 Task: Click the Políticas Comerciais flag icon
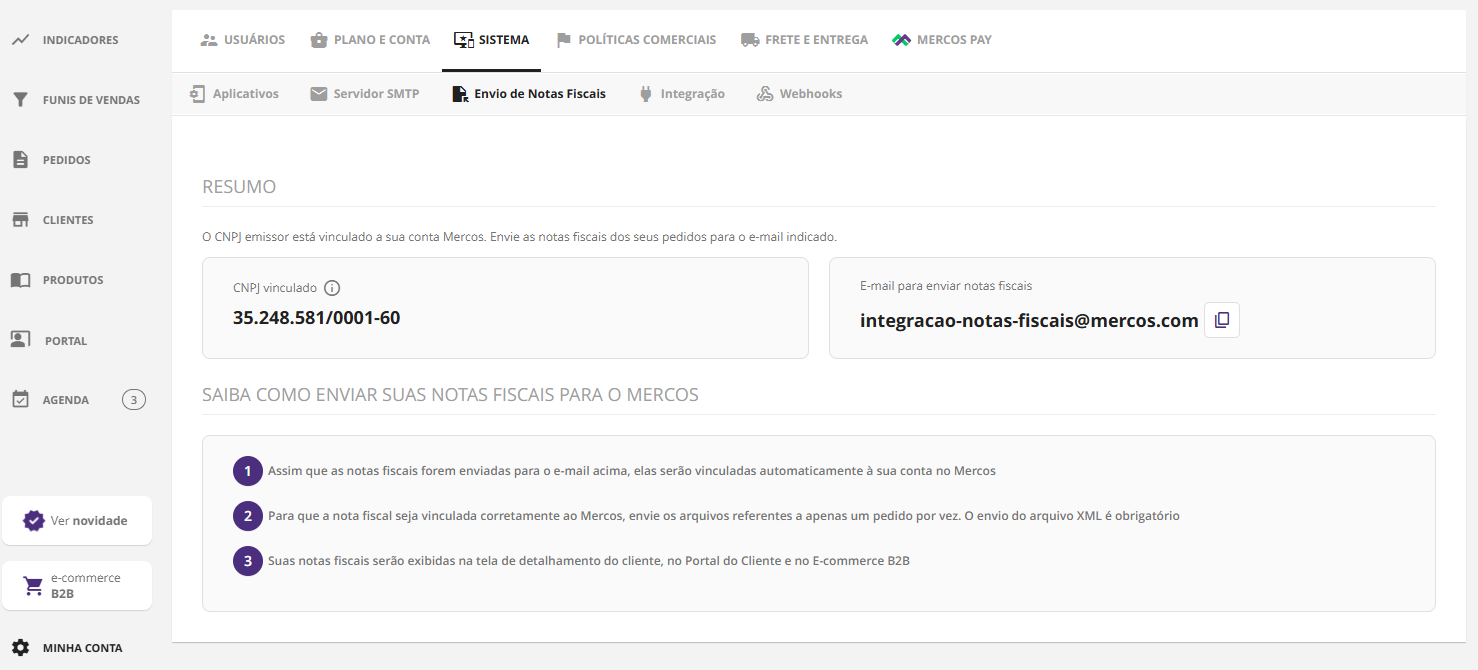pos(564,40)
